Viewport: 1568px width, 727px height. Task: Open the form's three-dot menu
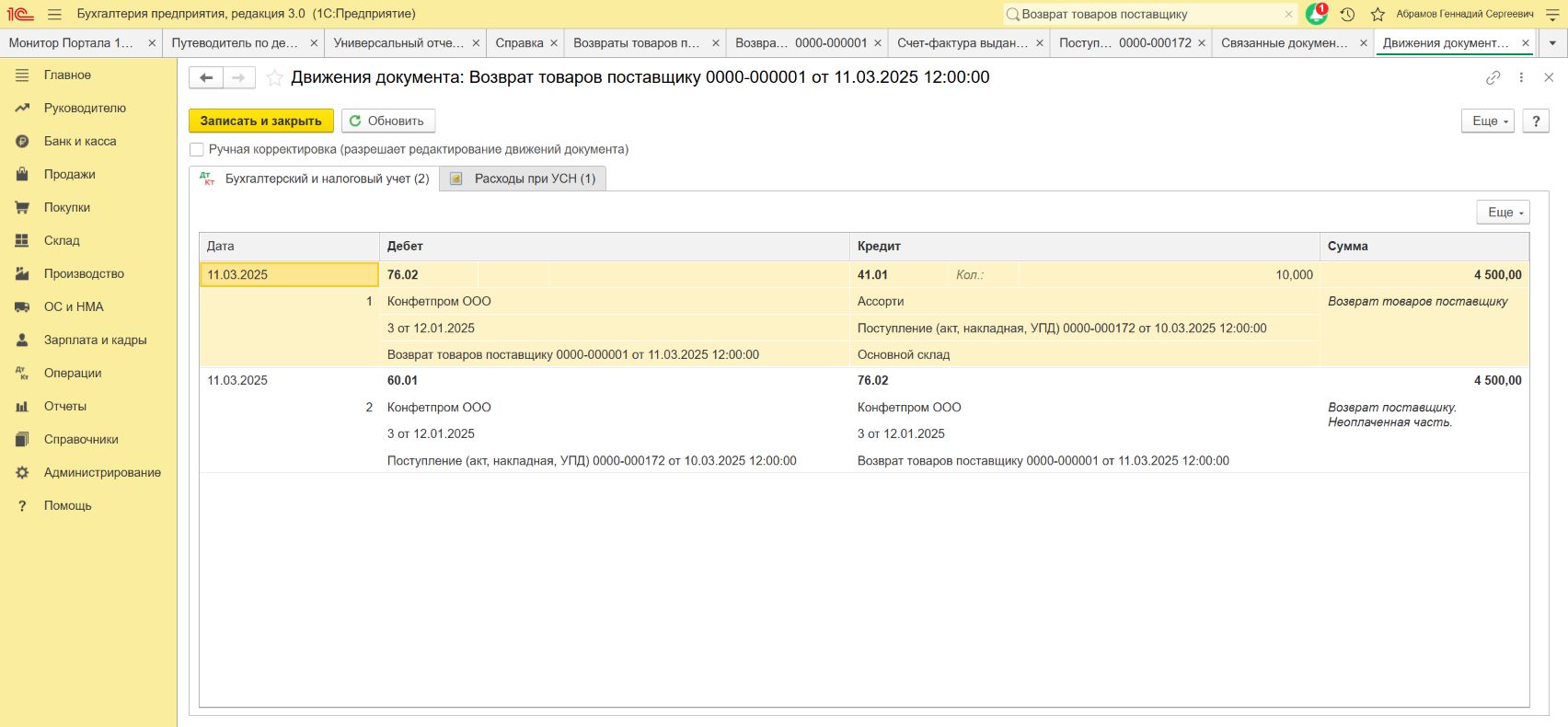(x=1521, y=78)
